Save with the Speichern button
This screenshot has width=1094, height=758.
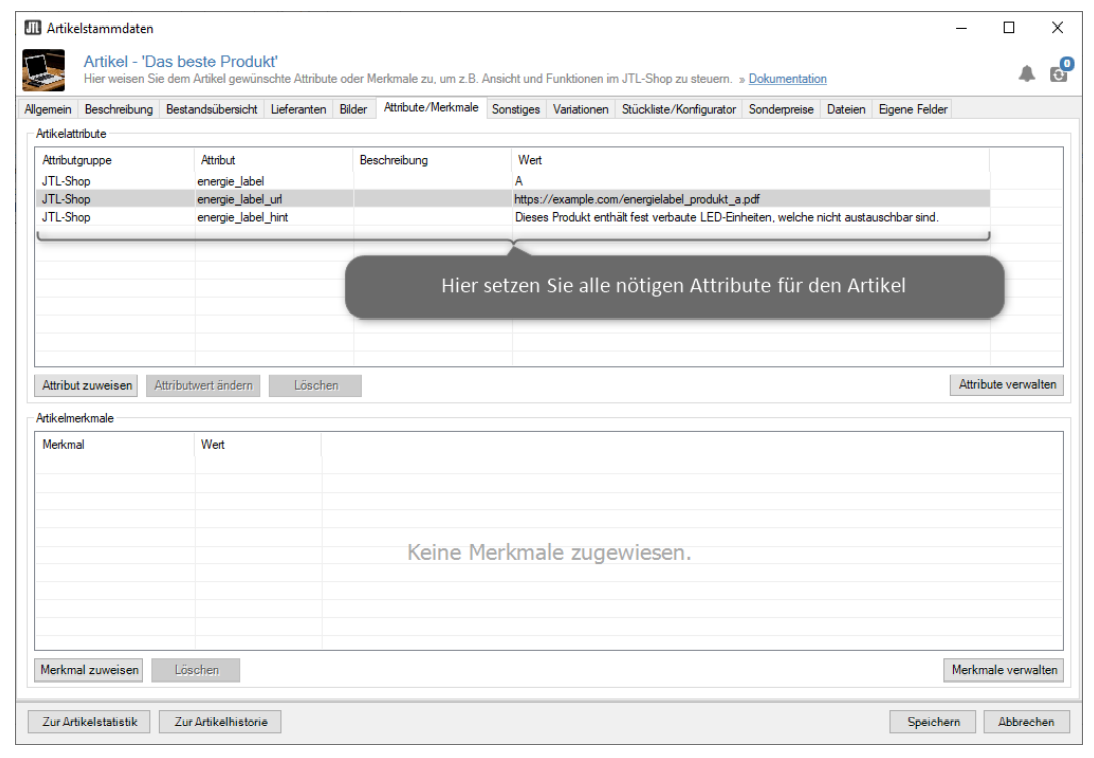click(934, 722)
